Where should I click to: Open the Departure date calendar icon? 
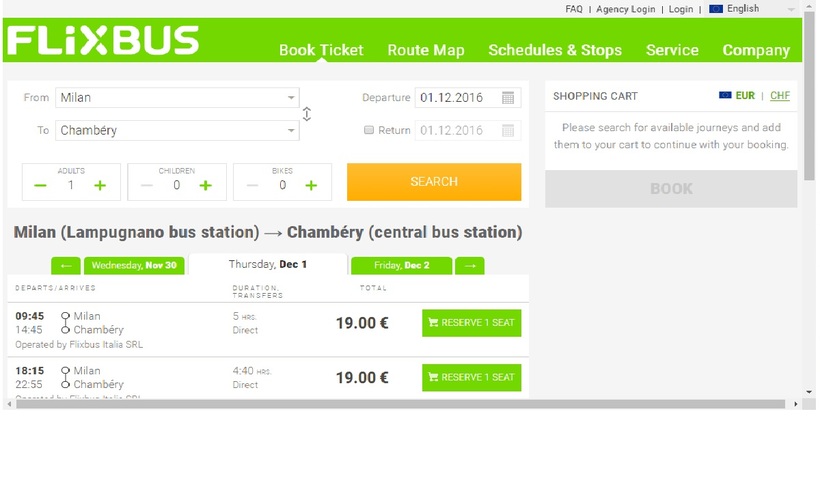click(508, 98)
